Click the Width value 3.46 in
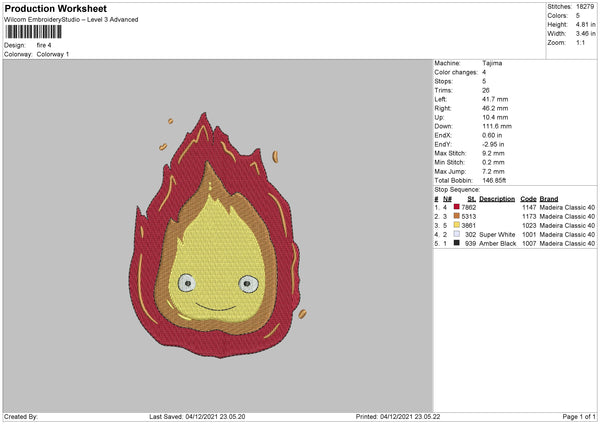Viewport: 600px width, 424px height. pos(585,34)
